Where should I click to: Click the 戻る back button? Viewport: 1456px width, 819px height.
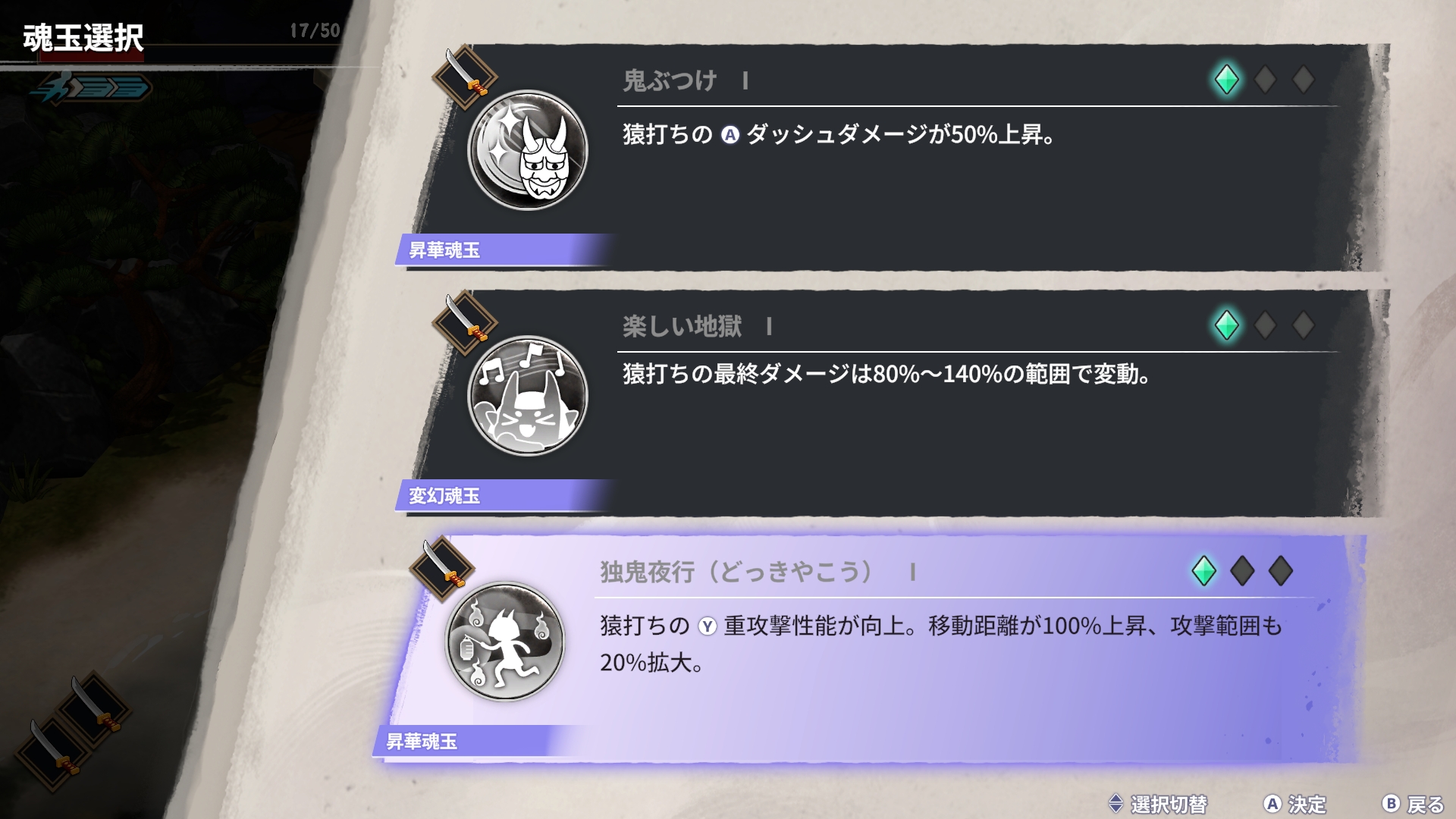point(1414,804)
